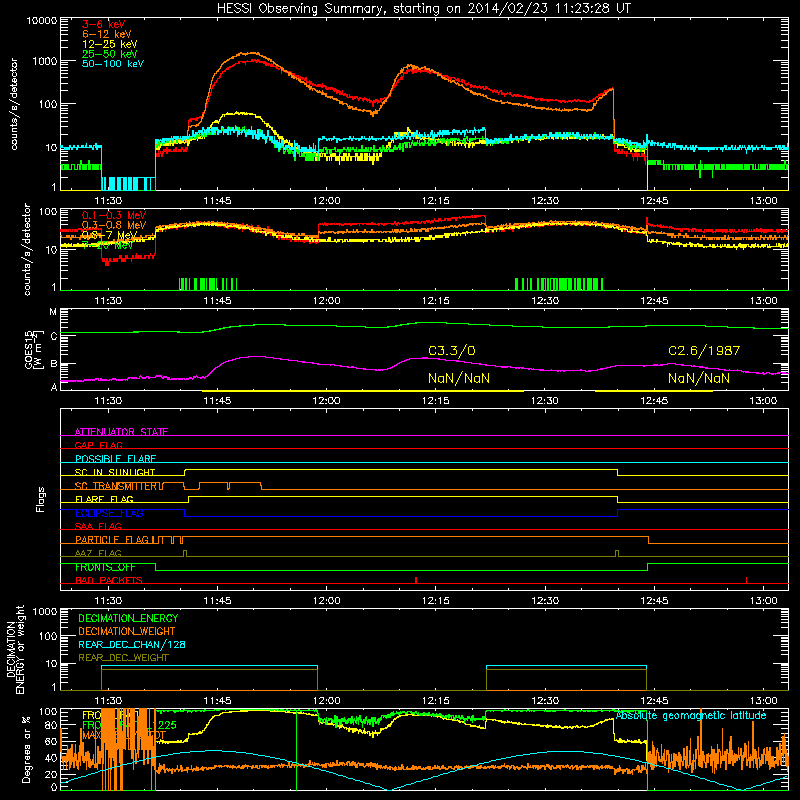
Task: Click the Absolute geomagnetic latitude label
Action: tap(691, 715)
